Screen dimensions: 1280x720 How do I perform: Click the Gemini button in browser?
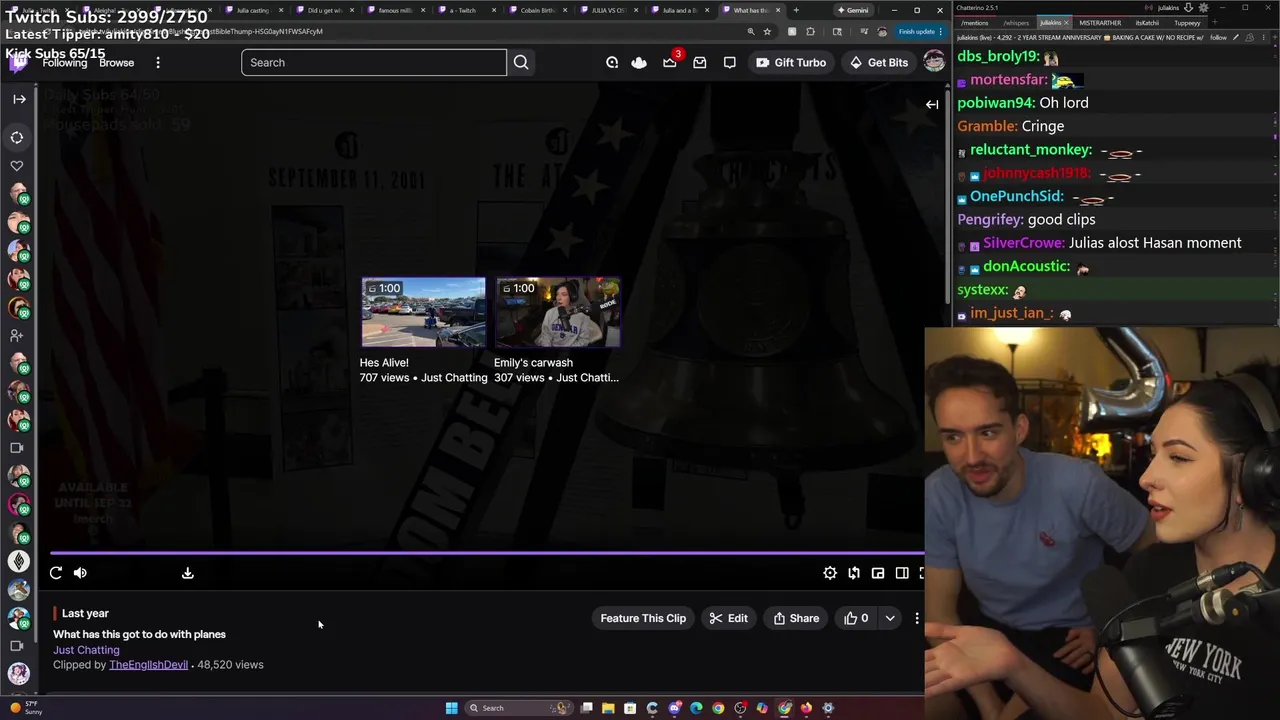coord(853,10)
